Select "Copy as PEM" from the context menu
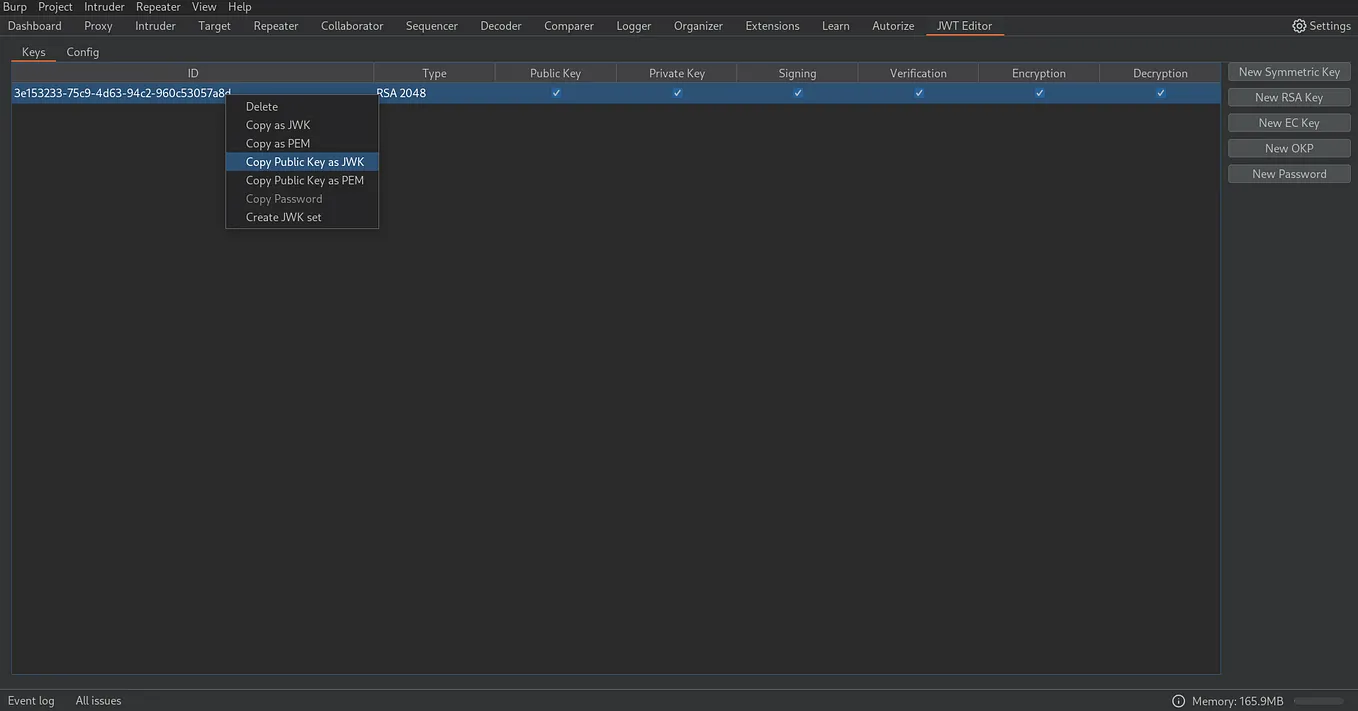The height and width of the screenshot is (711, 1358). coord(276,143)
